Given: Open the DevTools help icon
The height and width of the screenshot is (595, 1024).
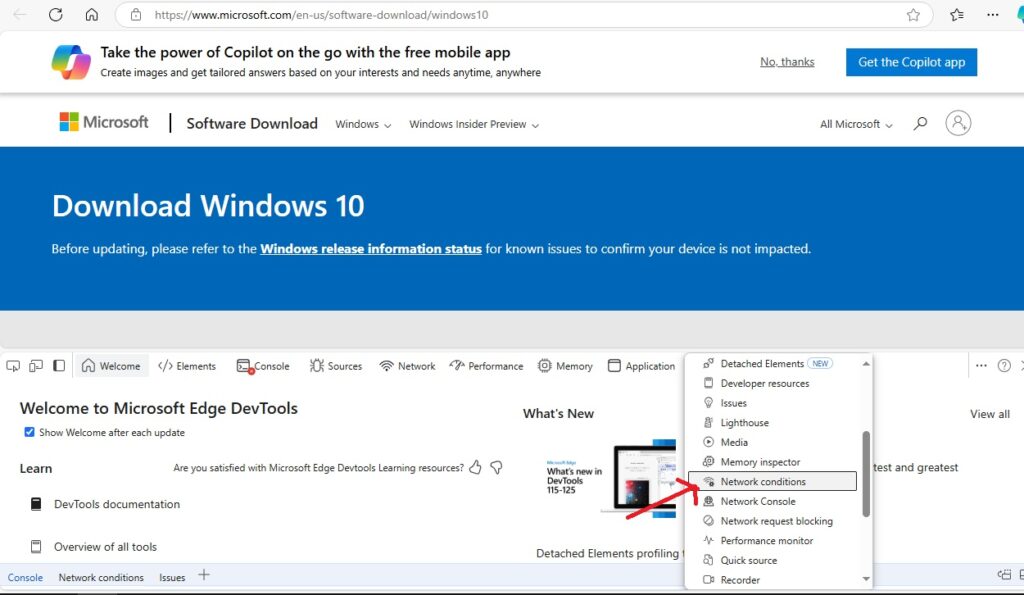Looking at the screenshot, I should click(x=1004, y=366).
